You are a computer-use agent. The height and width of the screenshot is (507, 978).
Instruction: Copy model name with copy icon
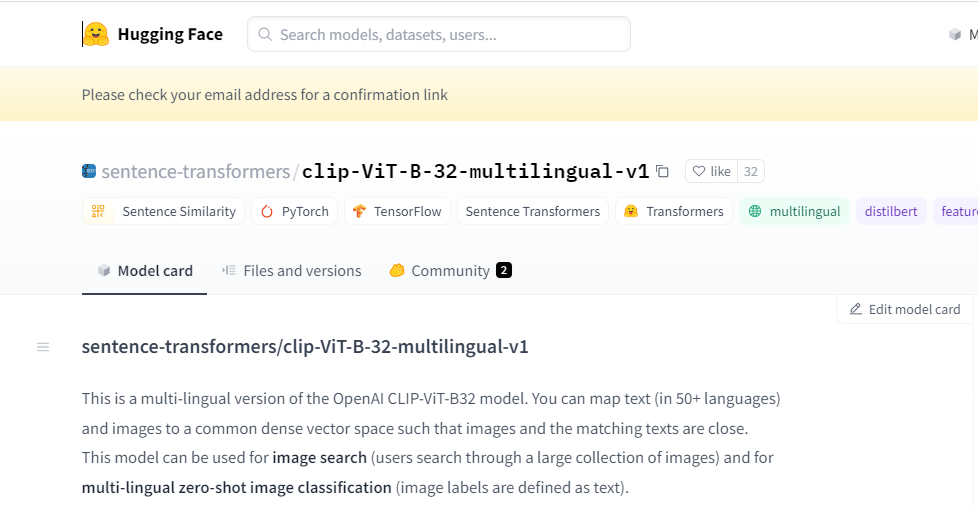coord(662,171)
